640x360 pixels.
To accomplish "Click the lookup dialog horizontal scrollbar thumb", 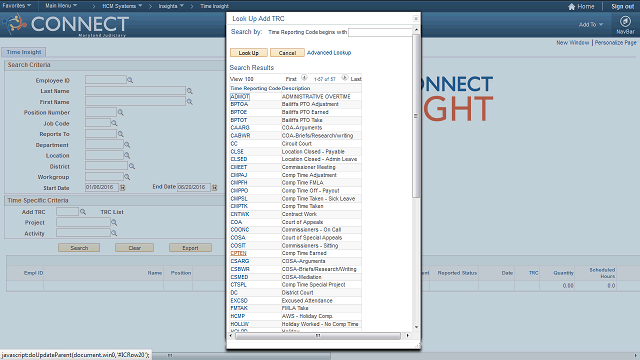I will (x=318, y=336).
